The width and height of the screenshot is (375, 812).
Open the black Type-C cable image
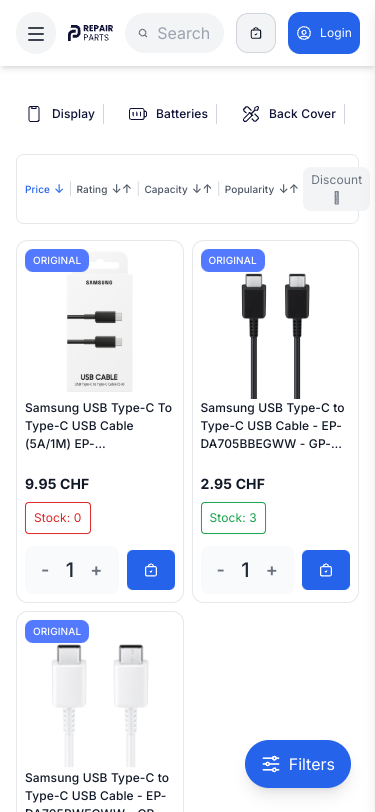(276, 324)
